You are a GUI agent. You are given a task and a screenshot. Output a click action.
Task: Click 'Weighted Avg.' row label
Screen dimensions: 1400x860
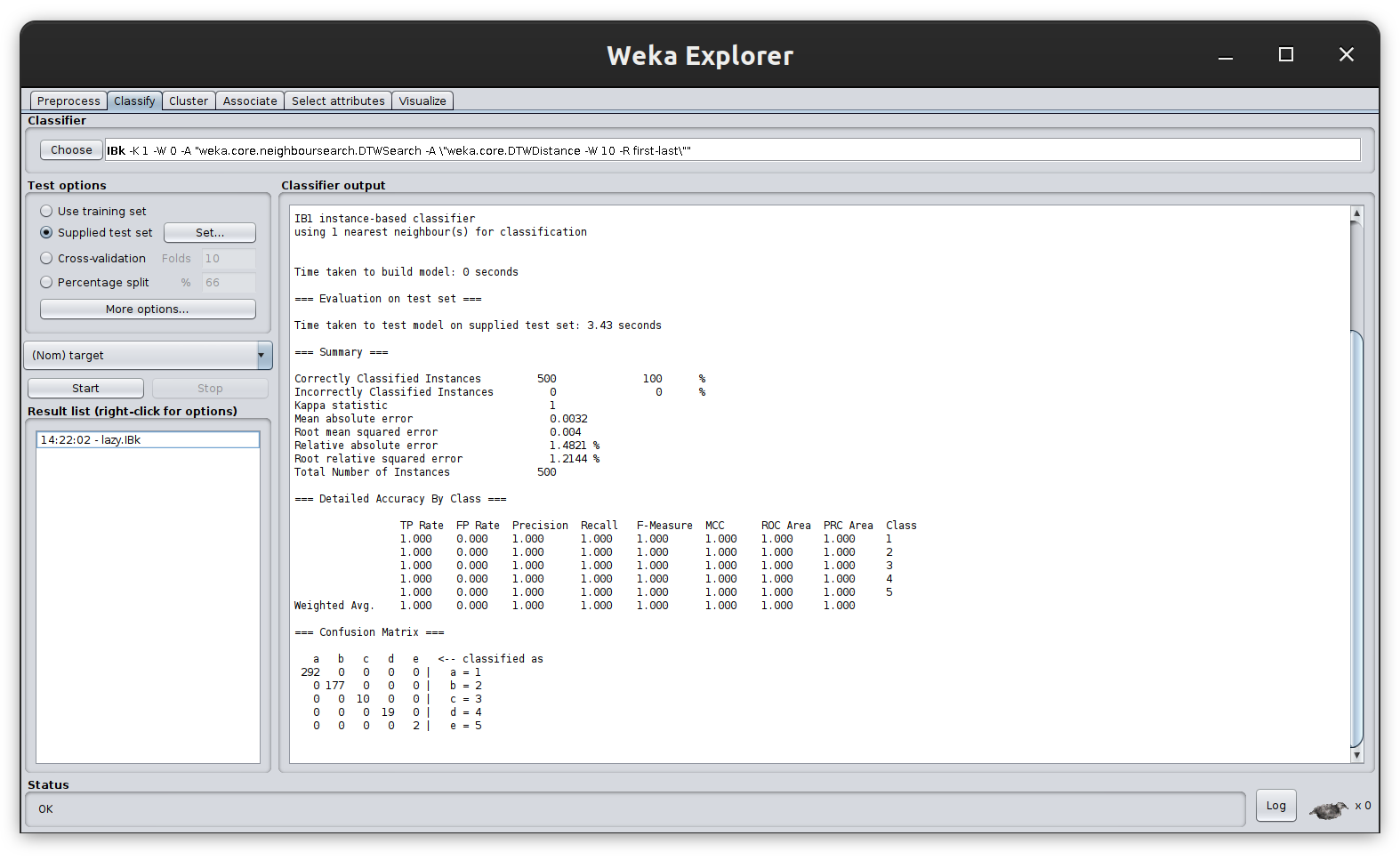click(334, 606)
